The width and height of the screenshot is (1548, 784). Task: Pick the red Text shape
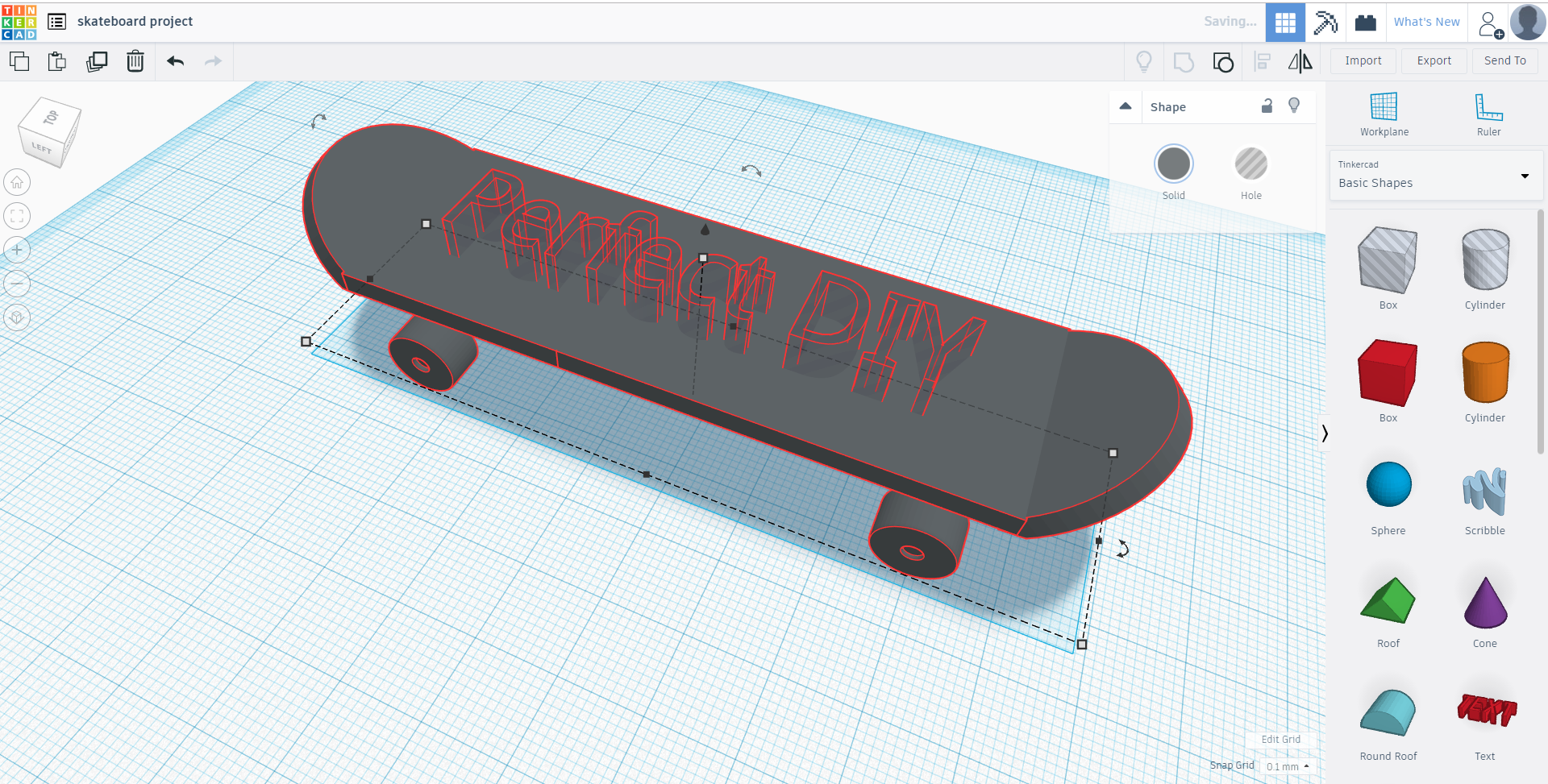click(1486, 709)
